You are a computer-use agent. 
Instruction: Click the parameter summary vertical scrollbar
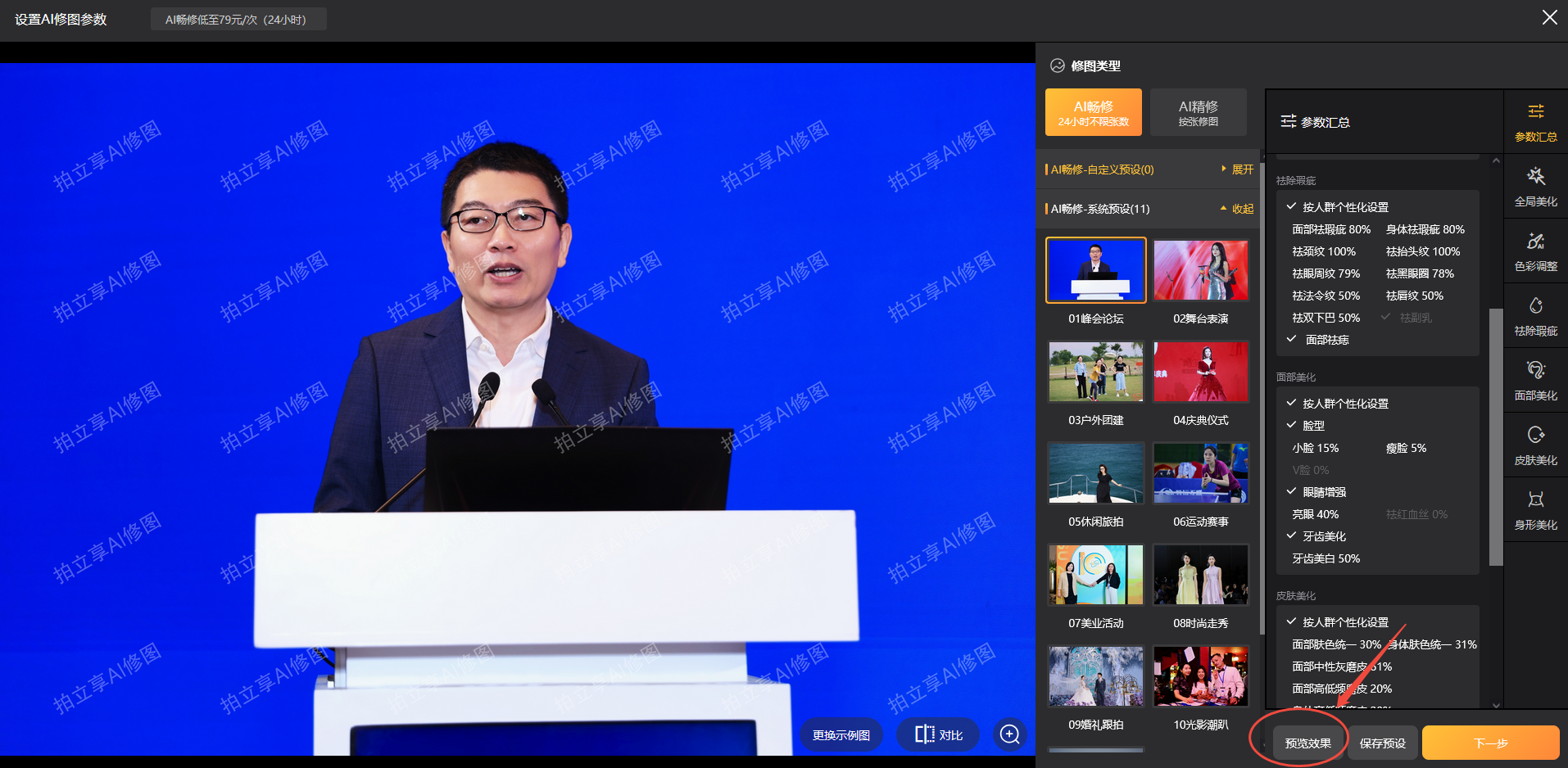1496,437
